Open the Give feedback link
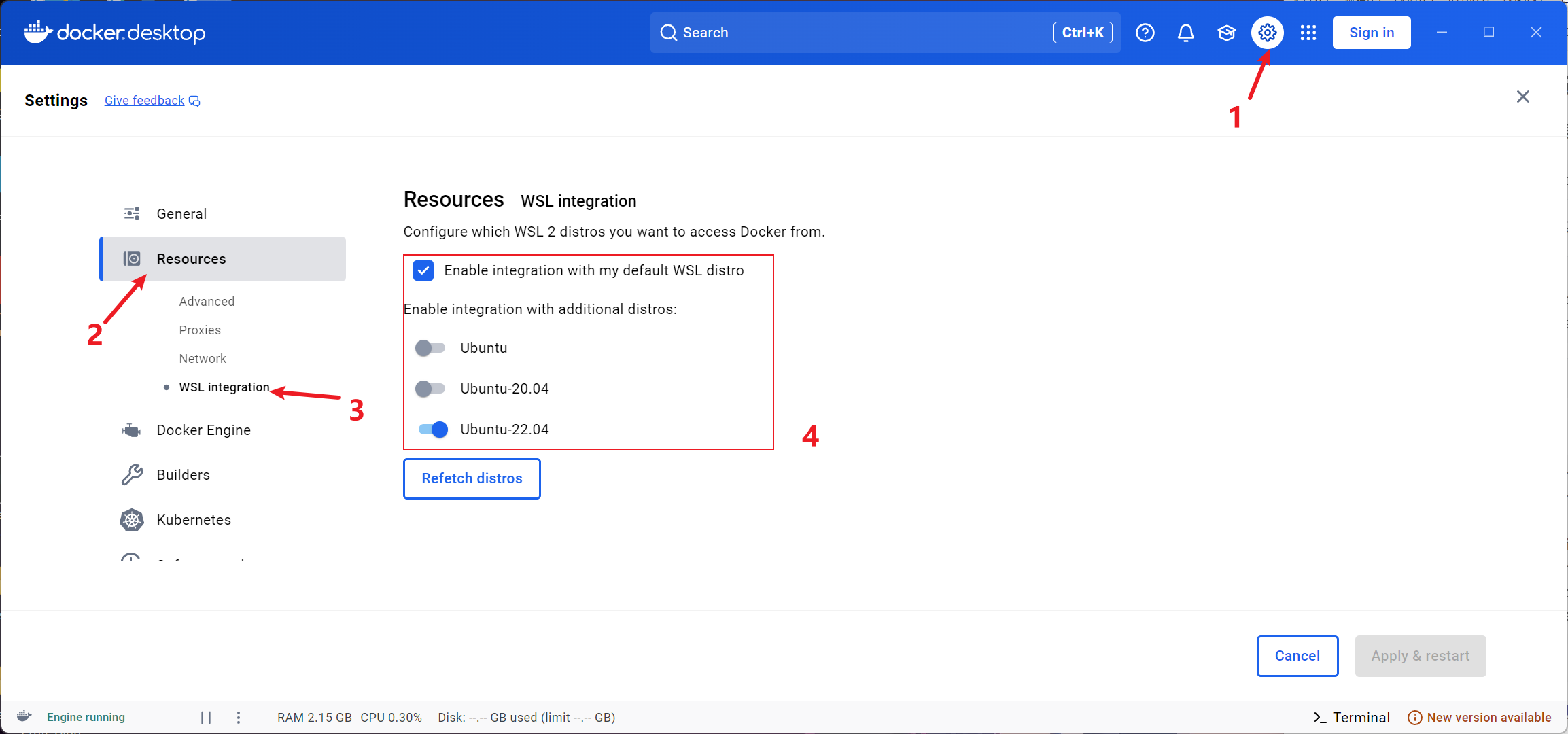 (145, 101)
